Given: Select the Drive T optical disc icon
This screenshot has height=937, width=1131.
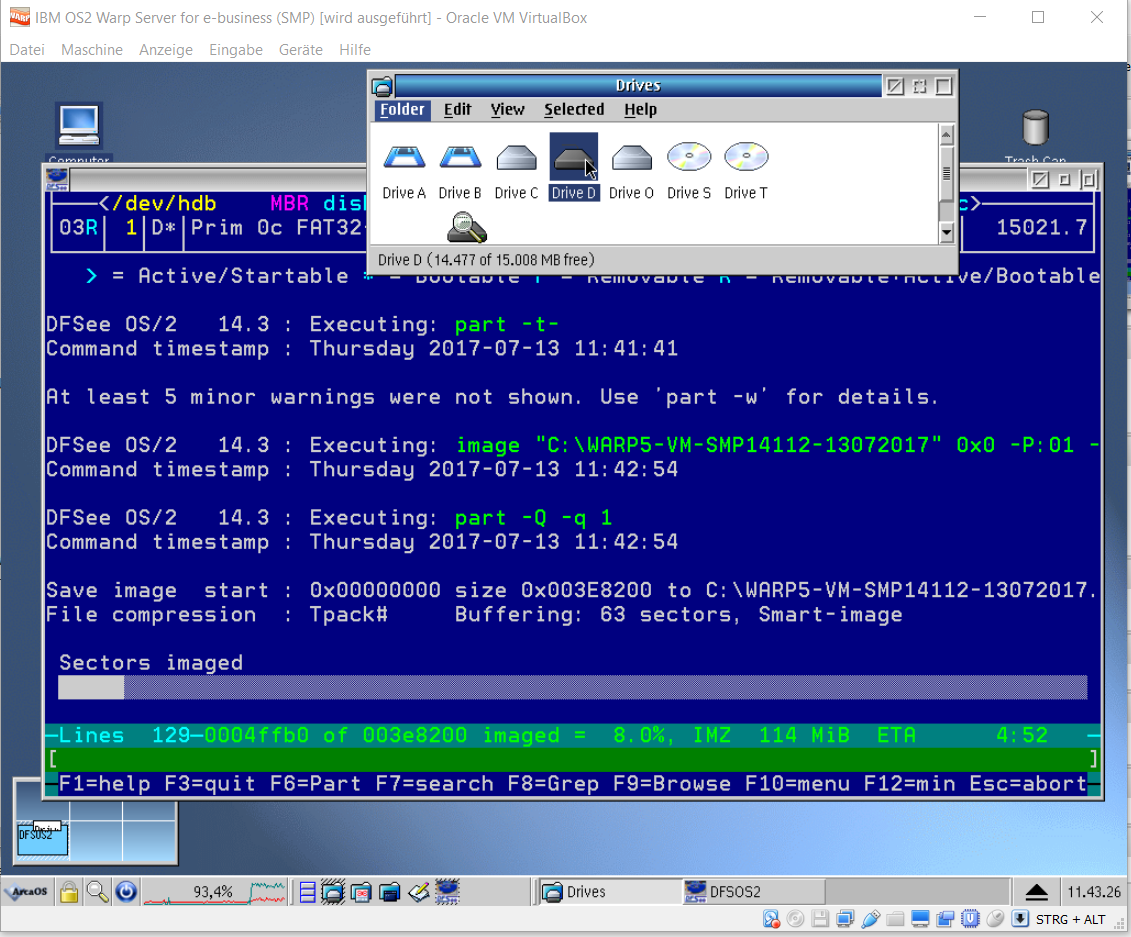Looking at the screenshot, I should (x=746, y=157).
